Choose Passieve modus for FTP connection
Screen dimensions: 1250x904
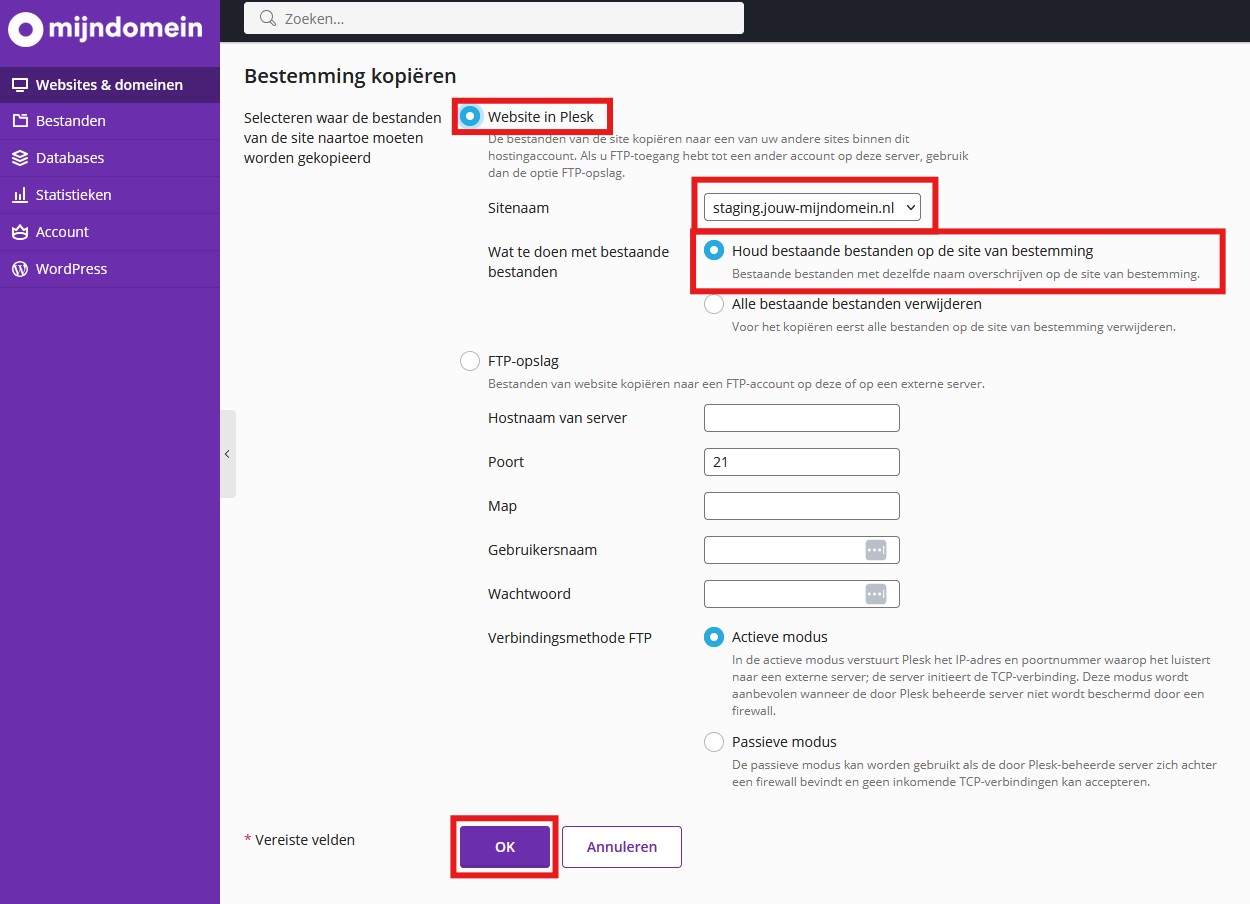click(x=714, y=742)
